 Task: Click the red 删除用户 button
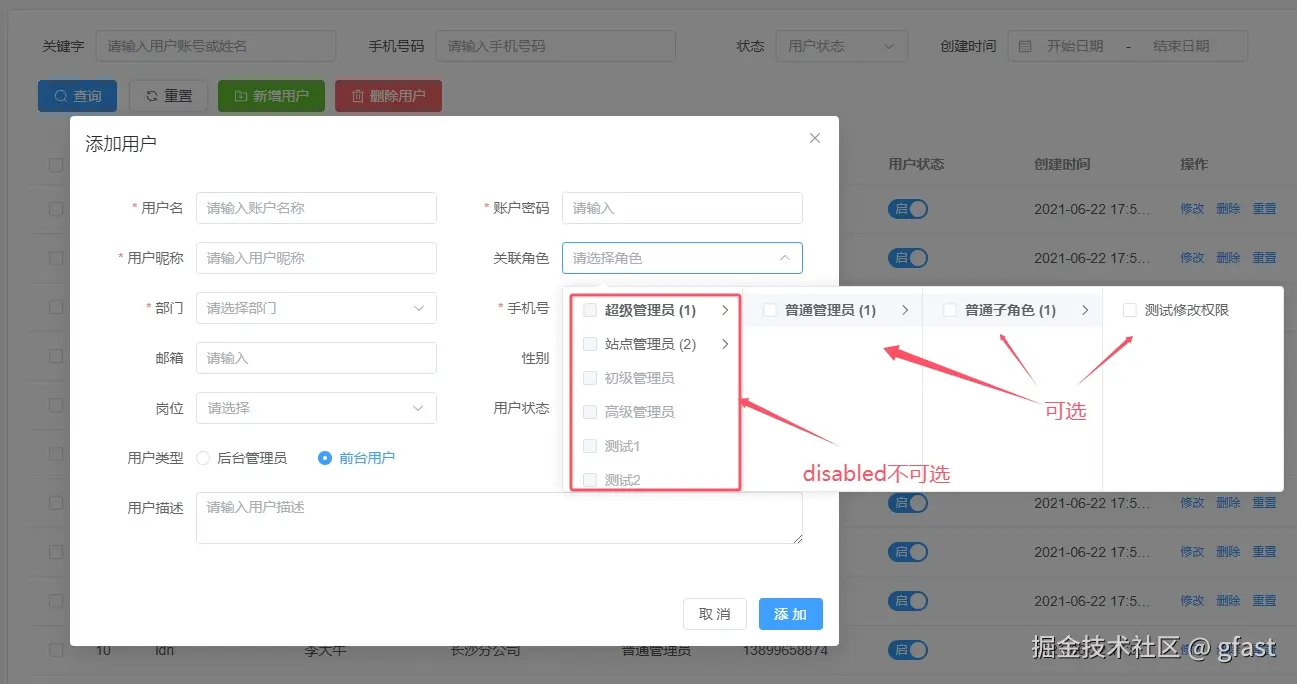(x=388, y=96)
